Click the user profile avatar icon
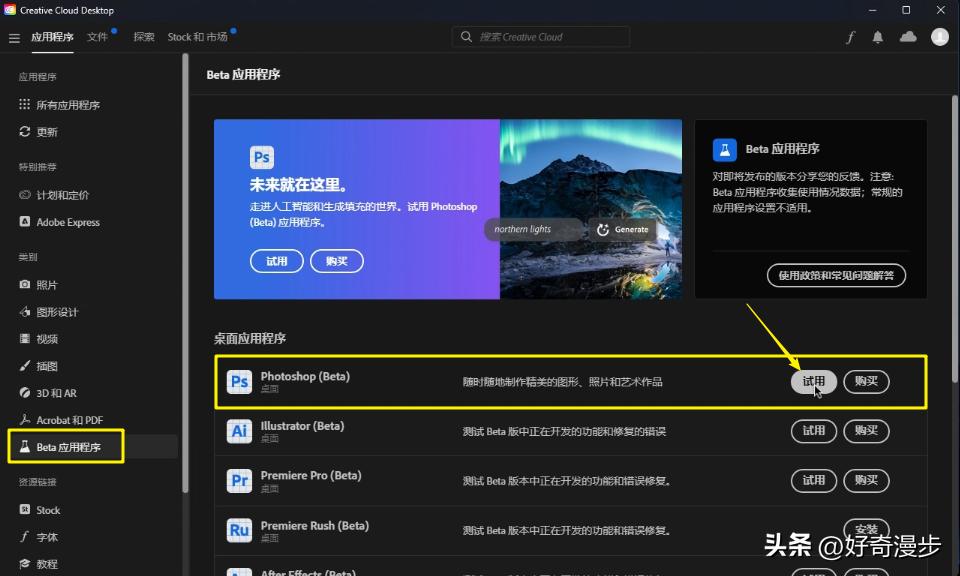This screenshot has height=576, width=960. point(938,36)
